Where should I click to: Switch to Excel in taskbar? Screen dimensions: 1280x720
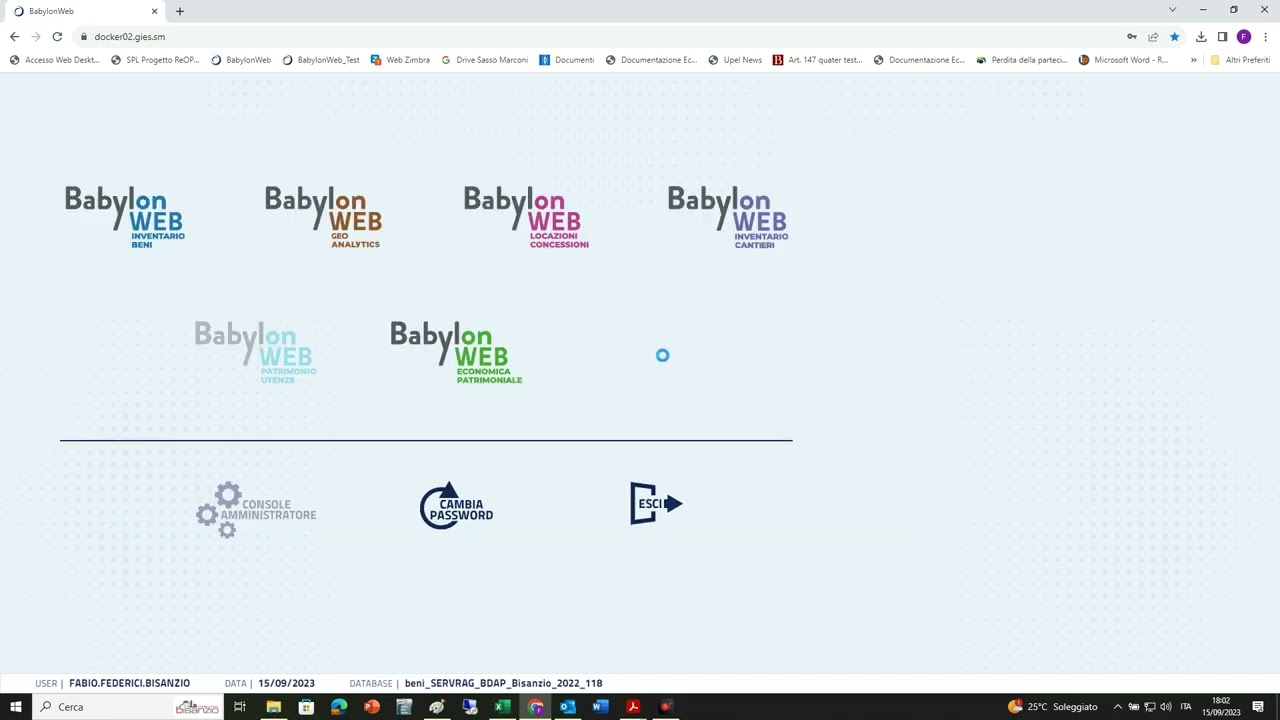pyautogui.click(x=502, y=707)
